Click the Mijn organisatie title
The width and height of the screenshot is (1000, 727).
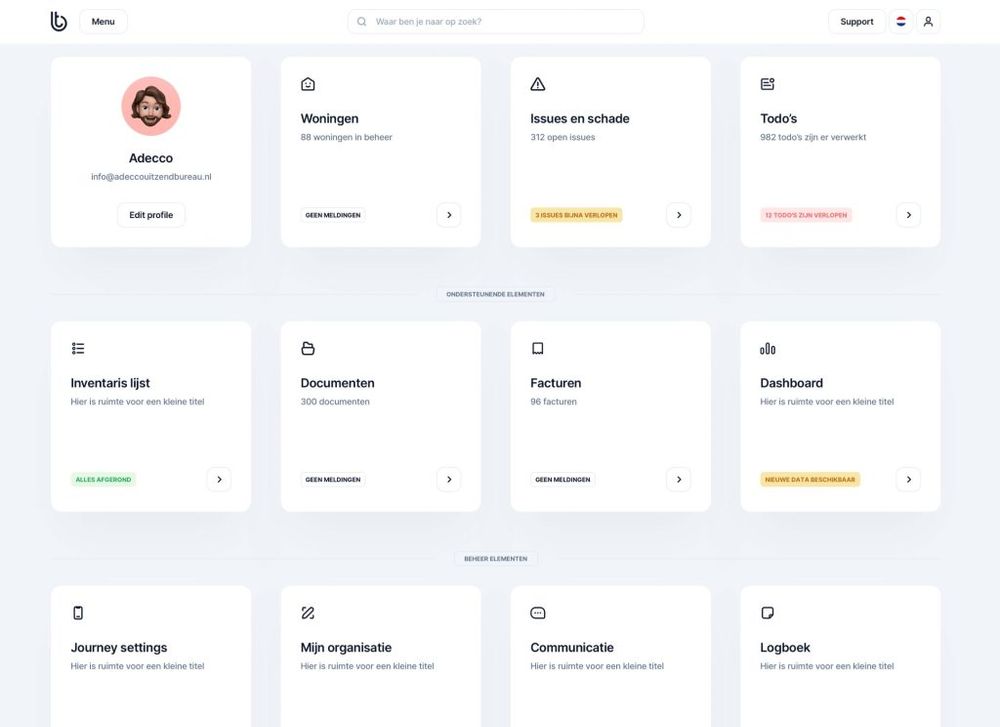coord(346,648)
